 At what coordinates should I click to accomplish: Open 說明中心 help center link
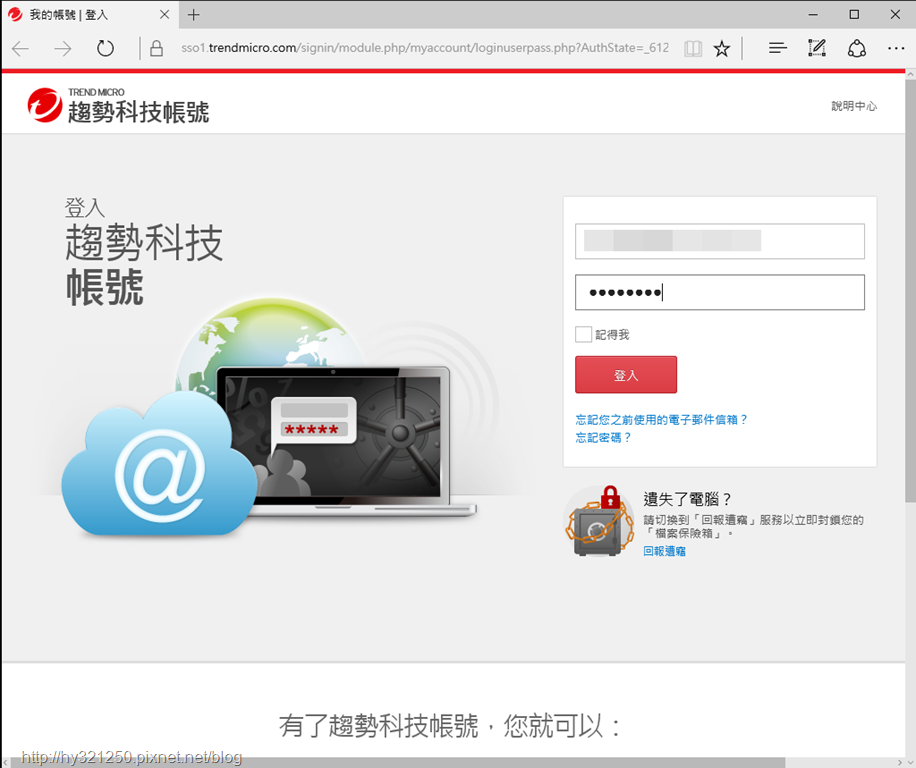pyautogui.click(x=854, y=106)
